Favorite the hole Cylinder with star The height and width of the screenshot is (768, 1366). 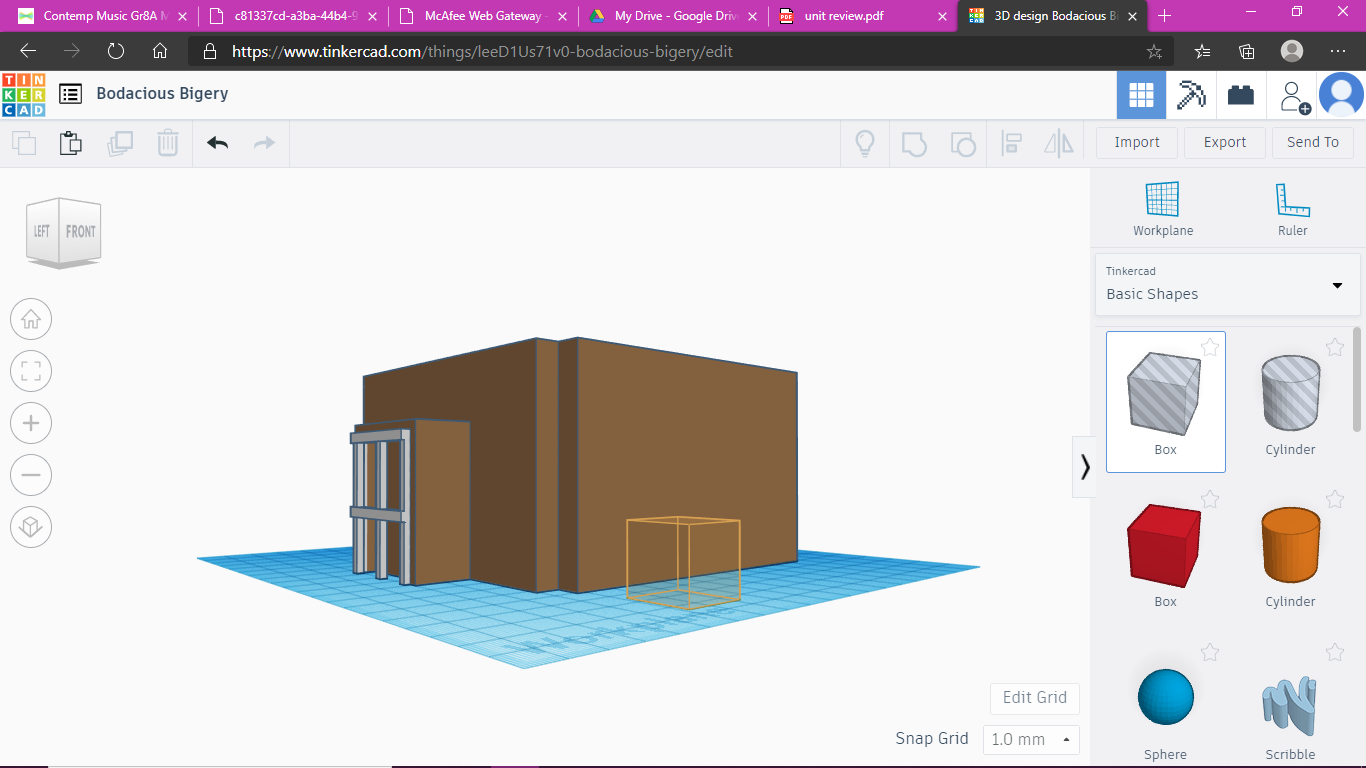1335,348
